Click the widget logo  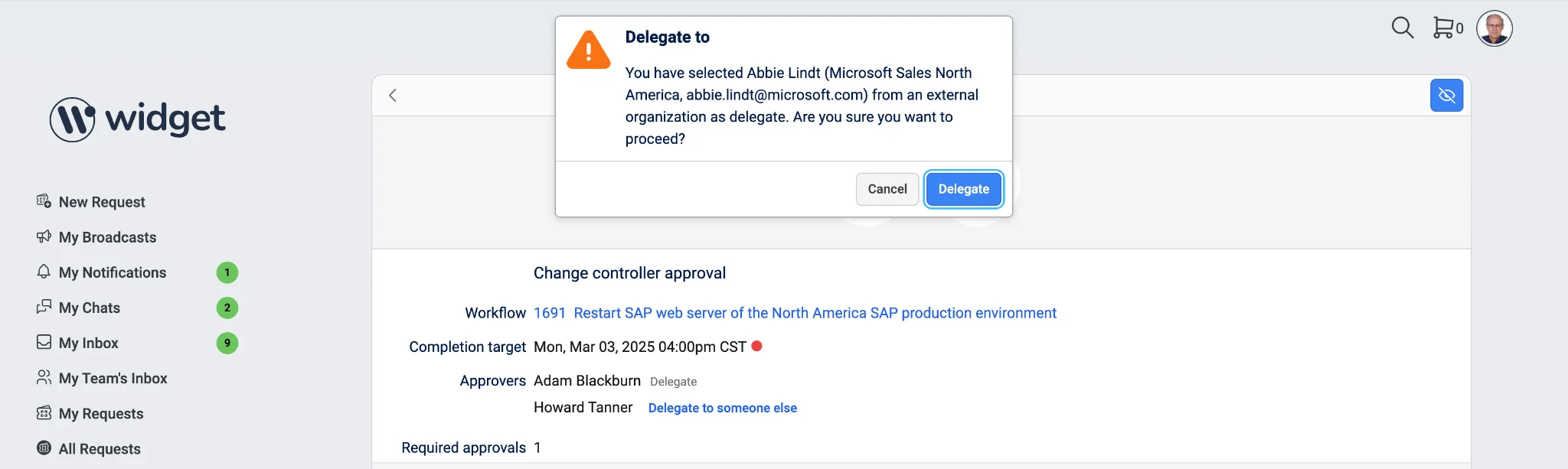click(x=138, y=119)
